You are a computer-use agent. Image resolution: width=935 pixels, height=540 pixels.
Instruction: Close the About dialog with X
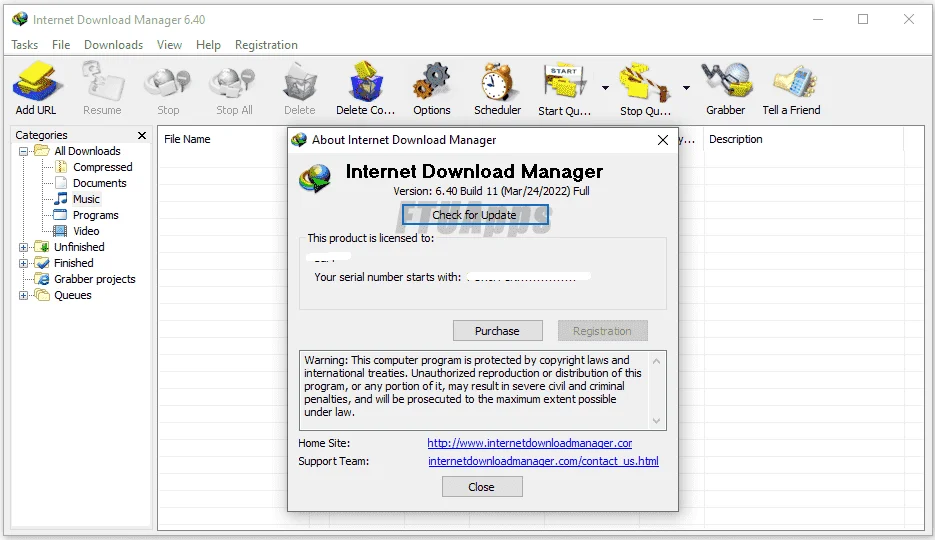point(662,140)
